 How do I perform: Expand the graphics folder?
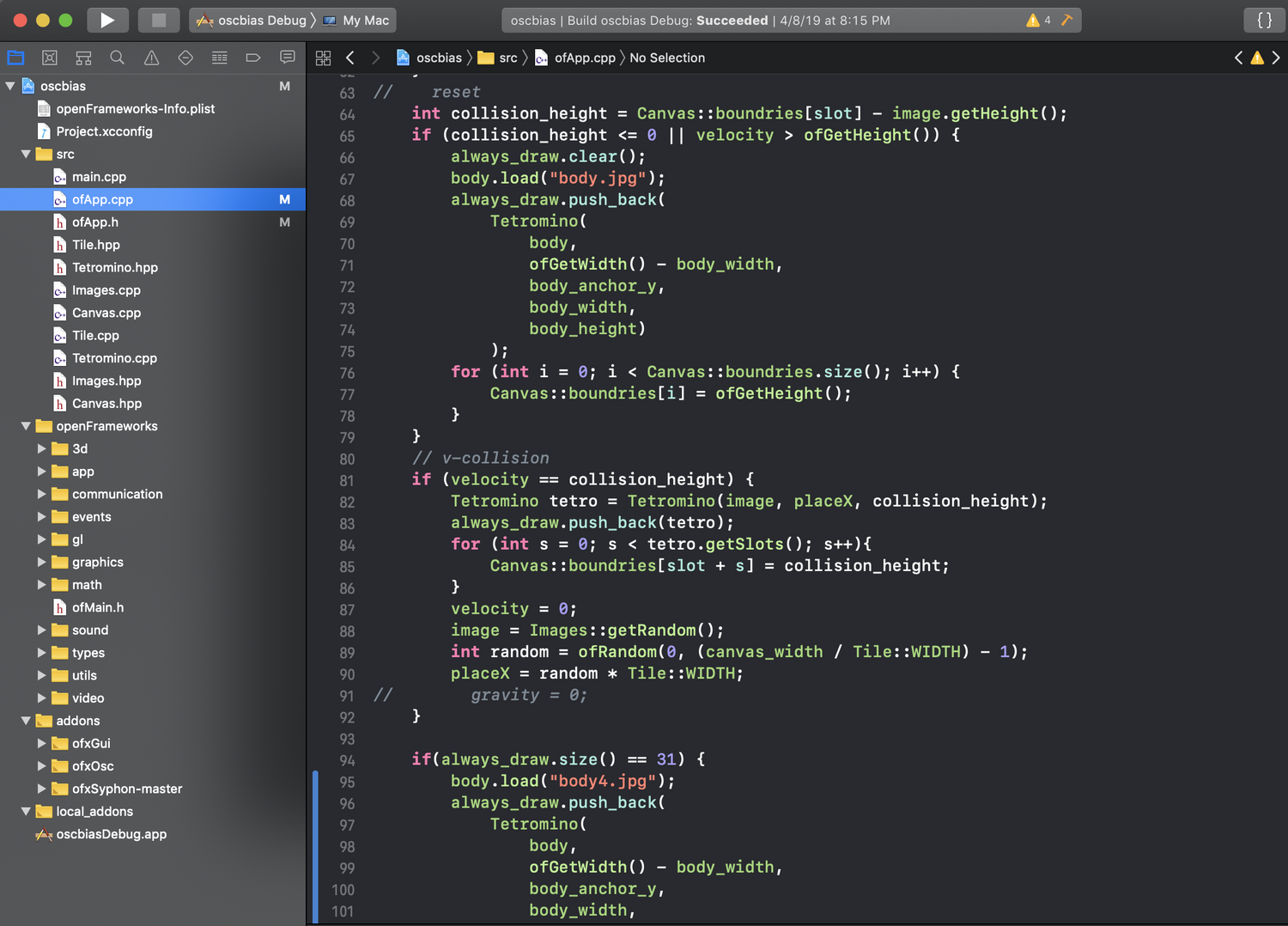pyautogui.click(x=41, y=562)
